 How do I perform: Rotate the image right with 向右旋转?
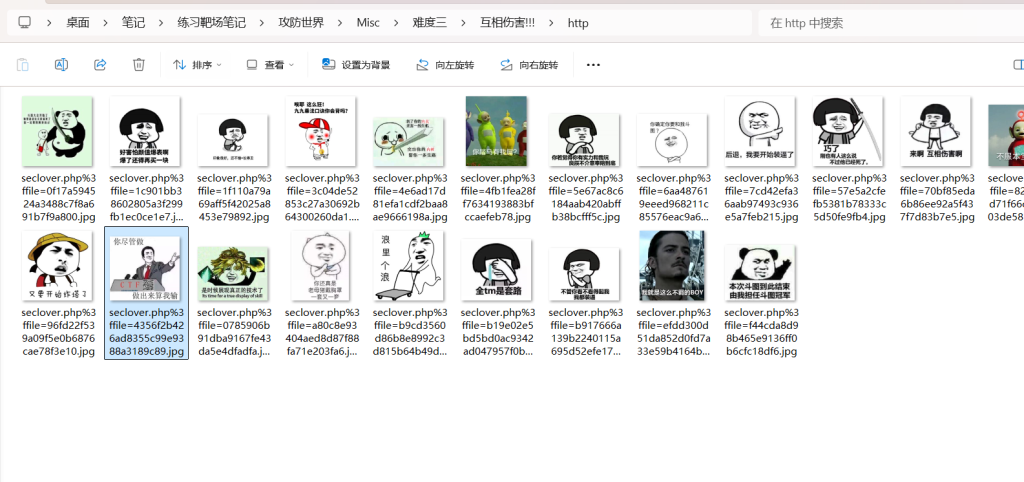click(529, 65)
